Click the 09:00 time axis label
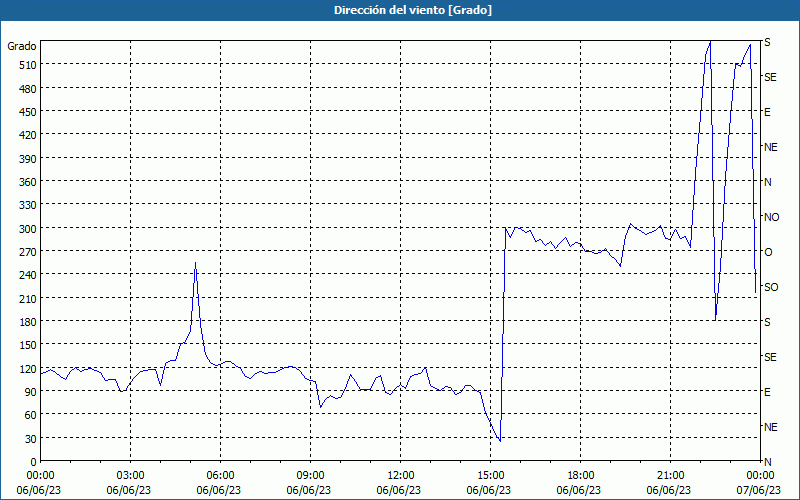 310,476
